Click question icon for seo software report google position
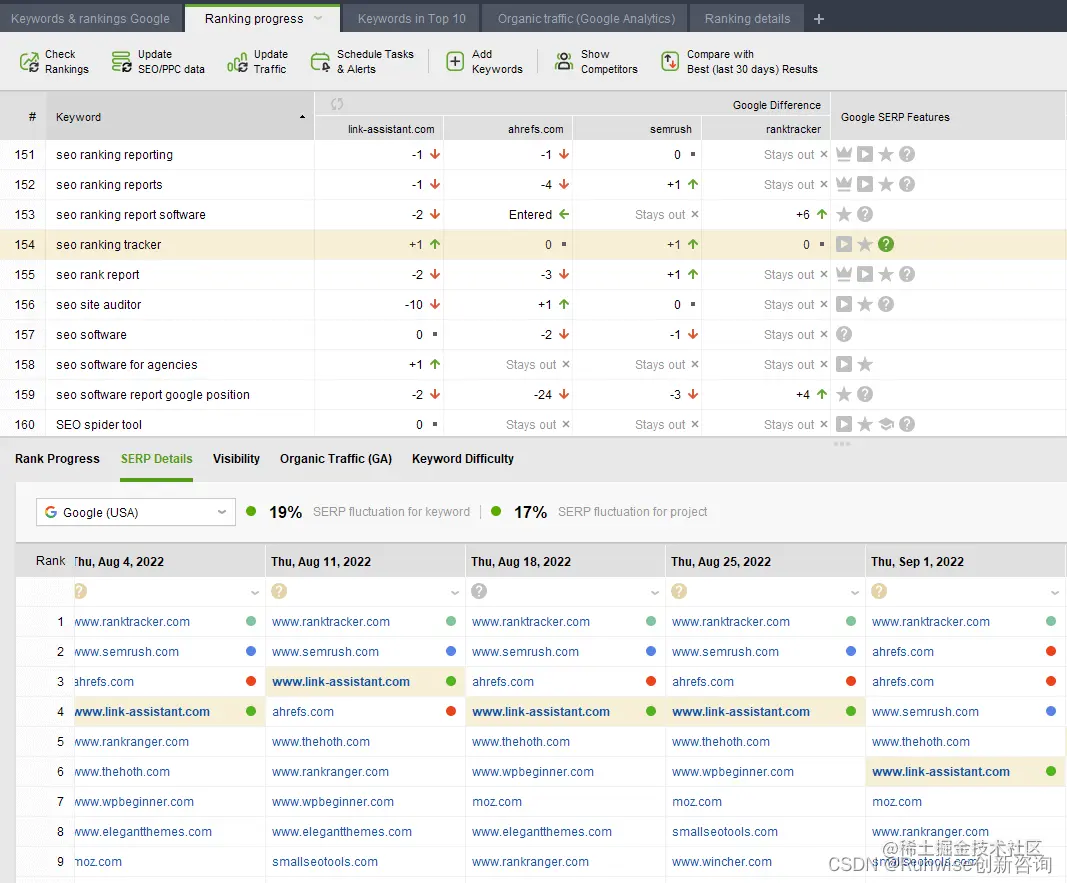Image resolution: width=1067 pixels, height=883 pixels. (865, 394)
